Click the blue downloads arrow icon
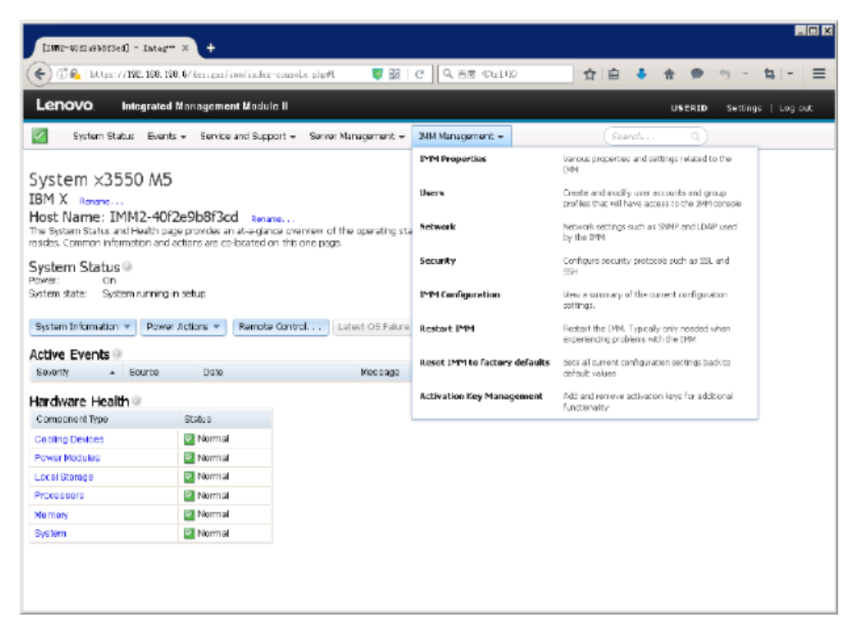859x624 pixels. [641, 73]
